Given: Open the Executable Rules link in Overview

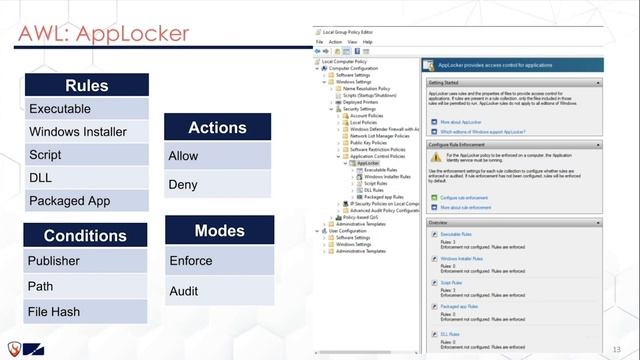Looking at the screenshot, I should pos(456,234).
